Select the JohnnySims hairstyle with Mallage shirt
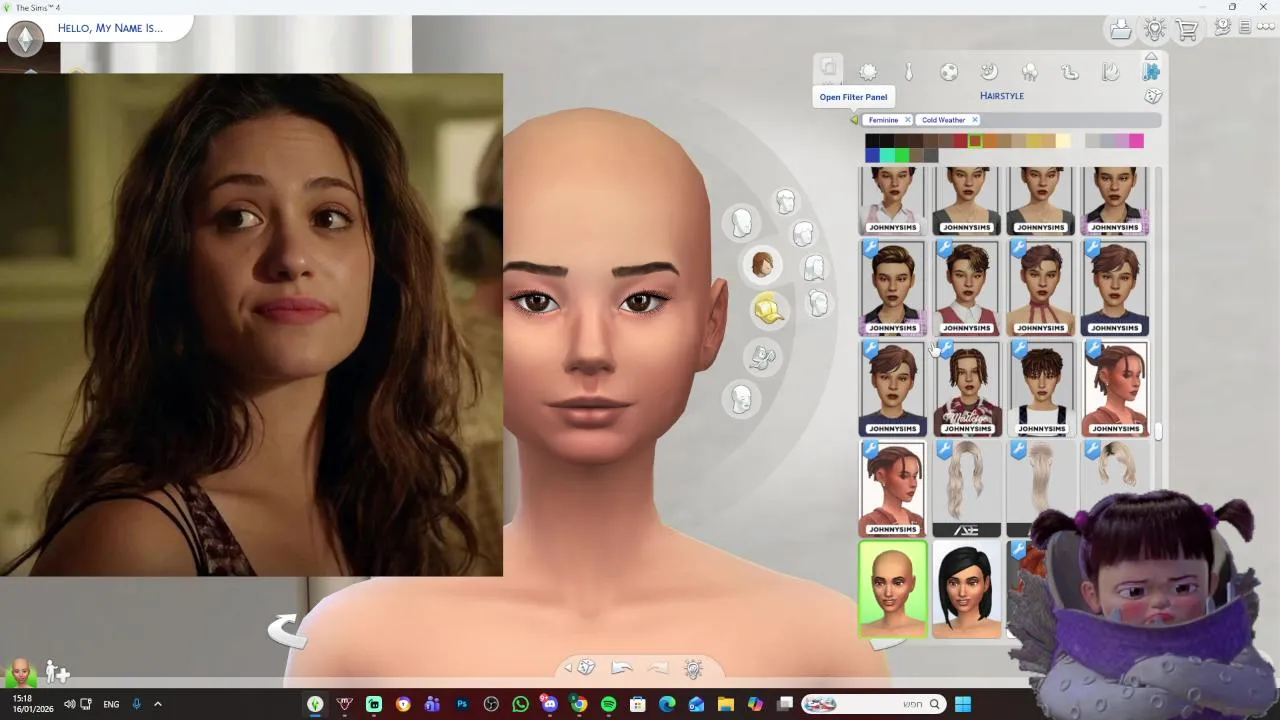 coord(967,388)
